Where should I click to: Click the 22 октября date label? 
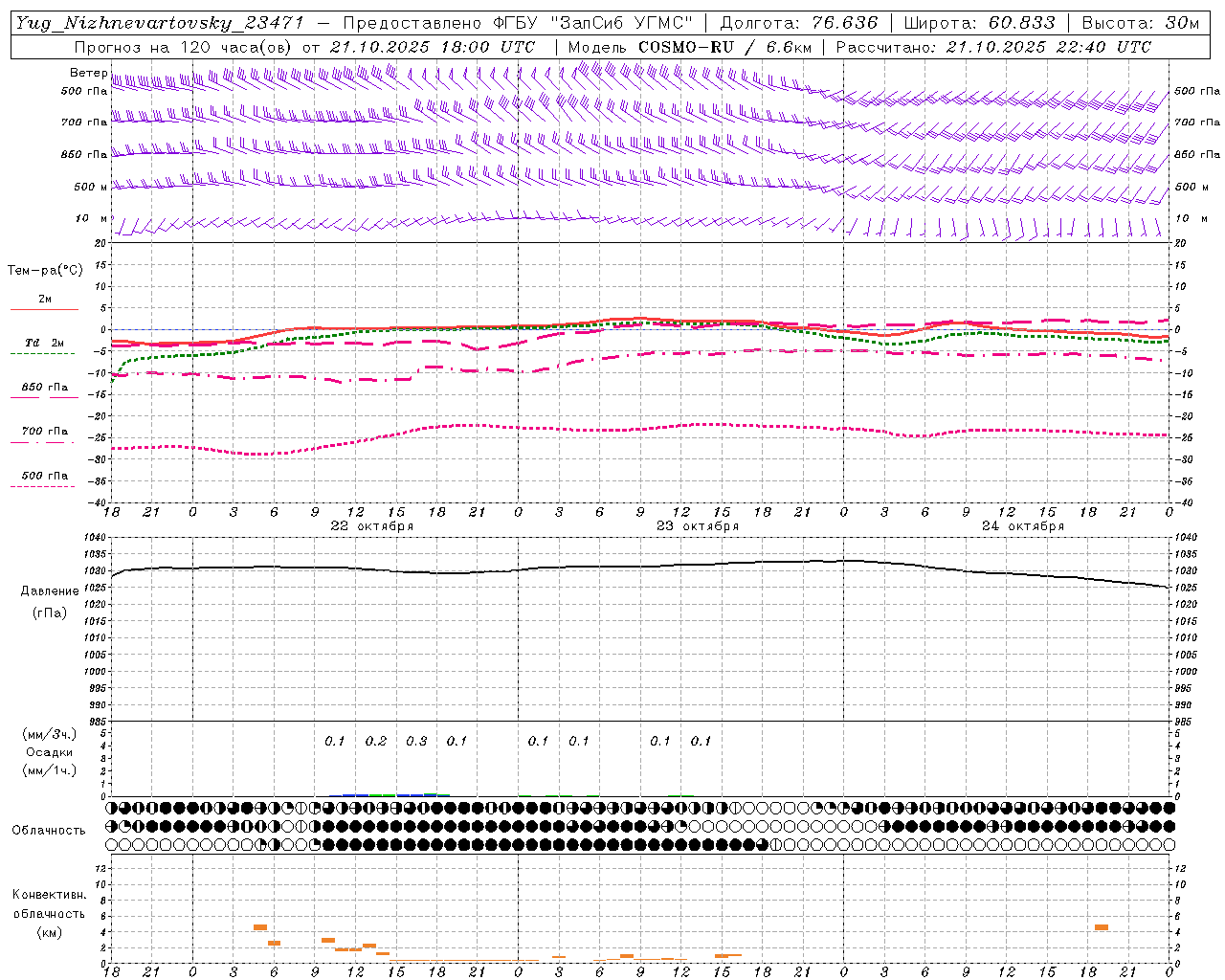point(372,526)
